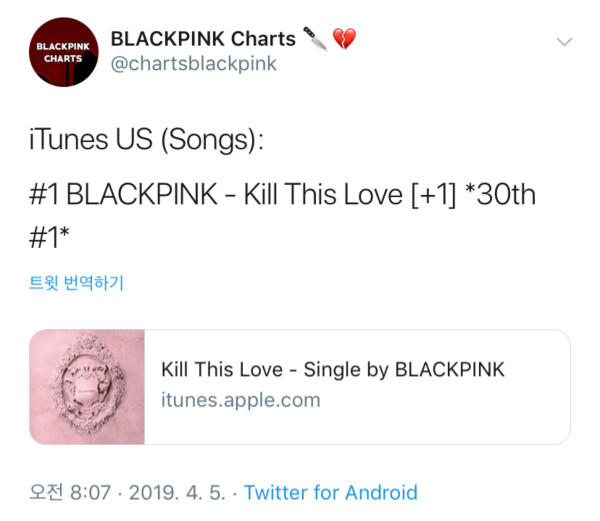Image resolution: width=600 pixels, height=521 pixels.
Task: Click the @chartsblackpink handle
Action: [193, 65]
